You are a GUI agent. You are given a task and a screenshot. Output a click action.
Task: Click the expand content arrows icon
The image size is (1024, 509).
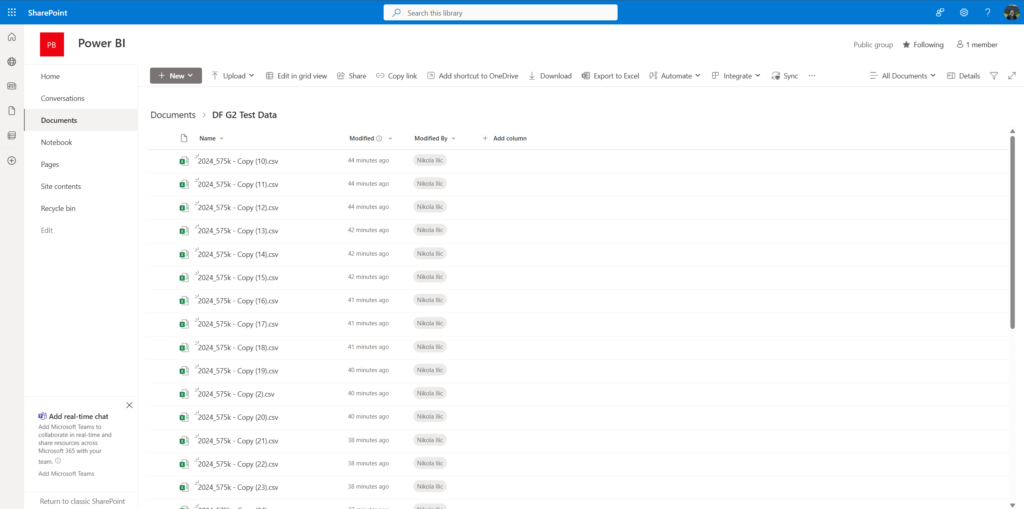pyautogui.click(x=1011, y=76)
